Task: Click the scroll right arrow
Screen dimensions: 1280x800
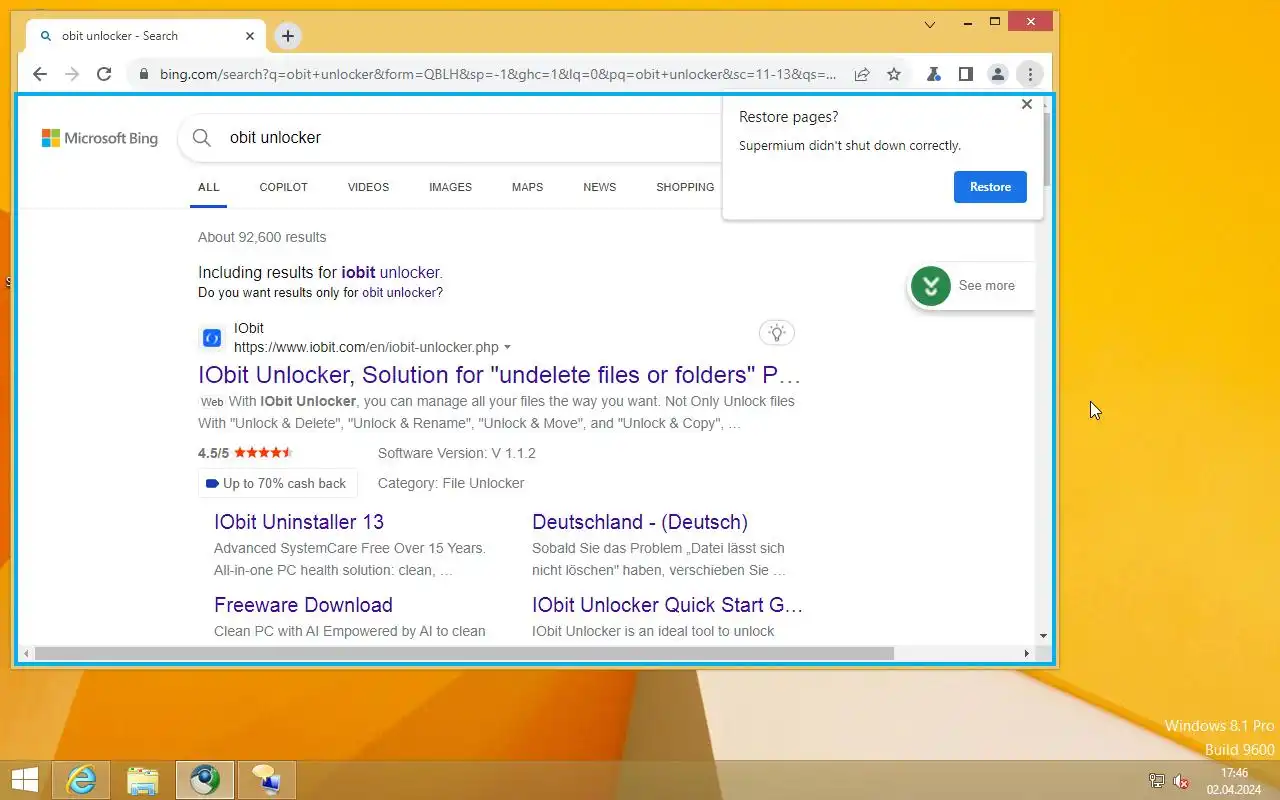Action: (1026, 653)
